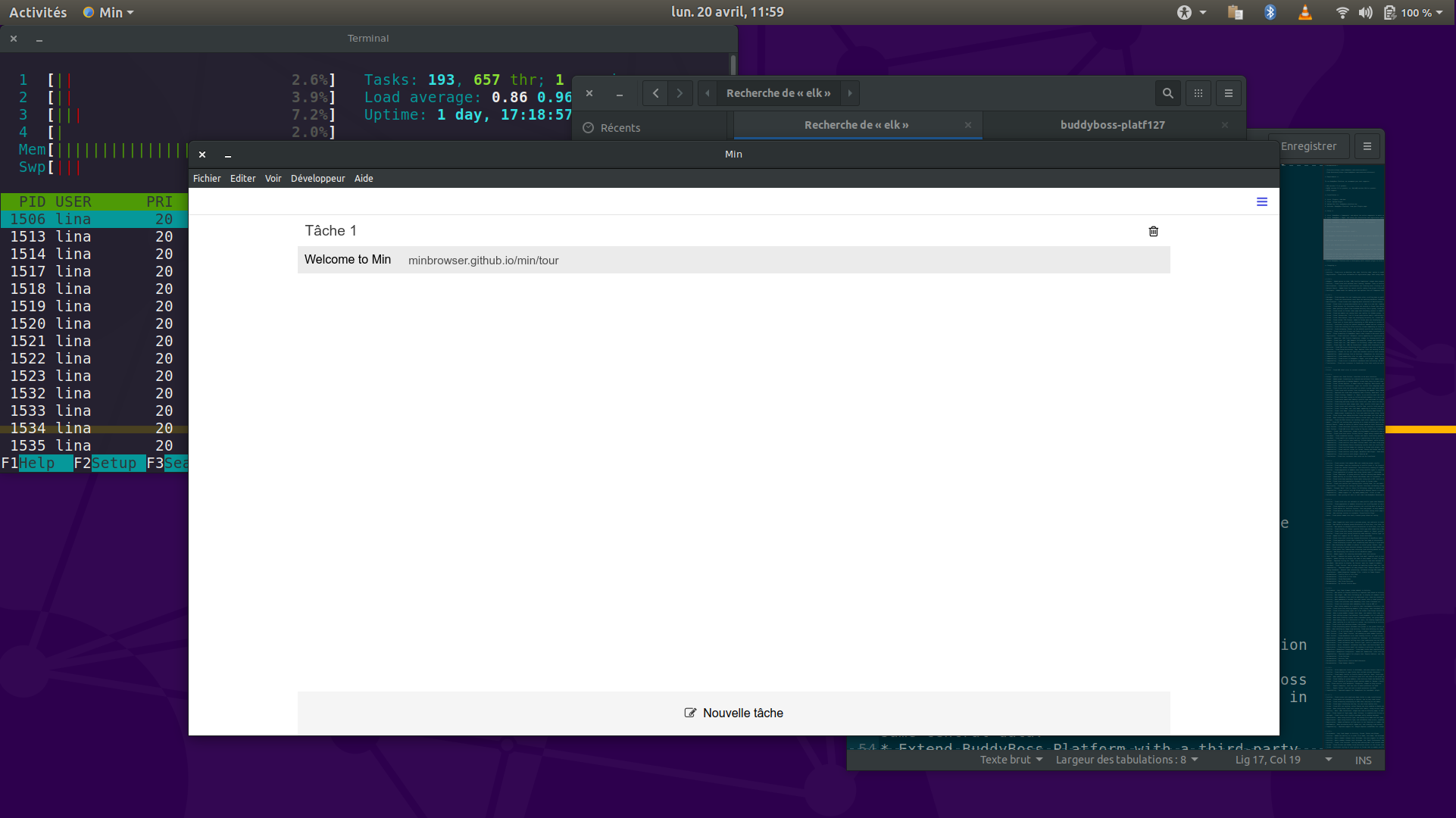Open gedit's hamburger menu

[1367, 145]
